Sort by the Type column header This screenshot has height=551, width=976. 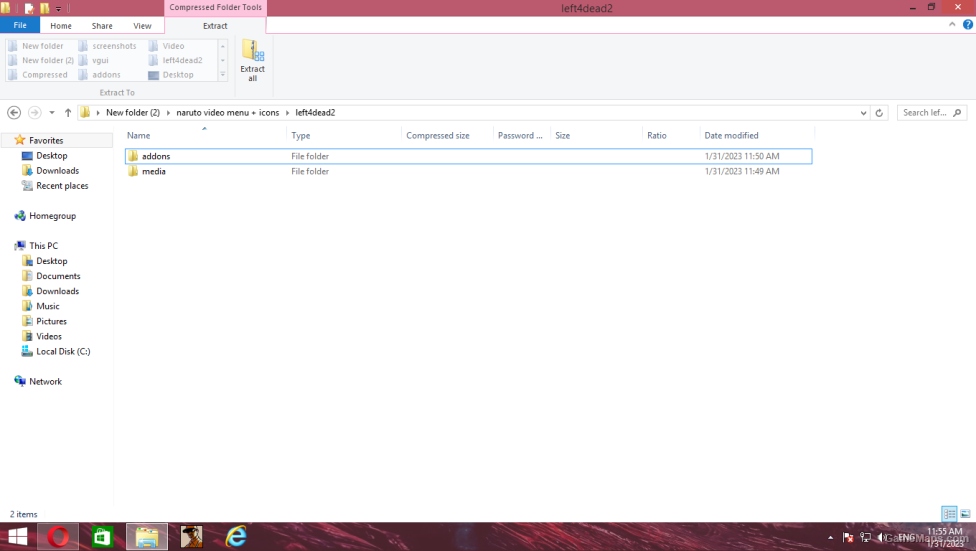point(301,136)
